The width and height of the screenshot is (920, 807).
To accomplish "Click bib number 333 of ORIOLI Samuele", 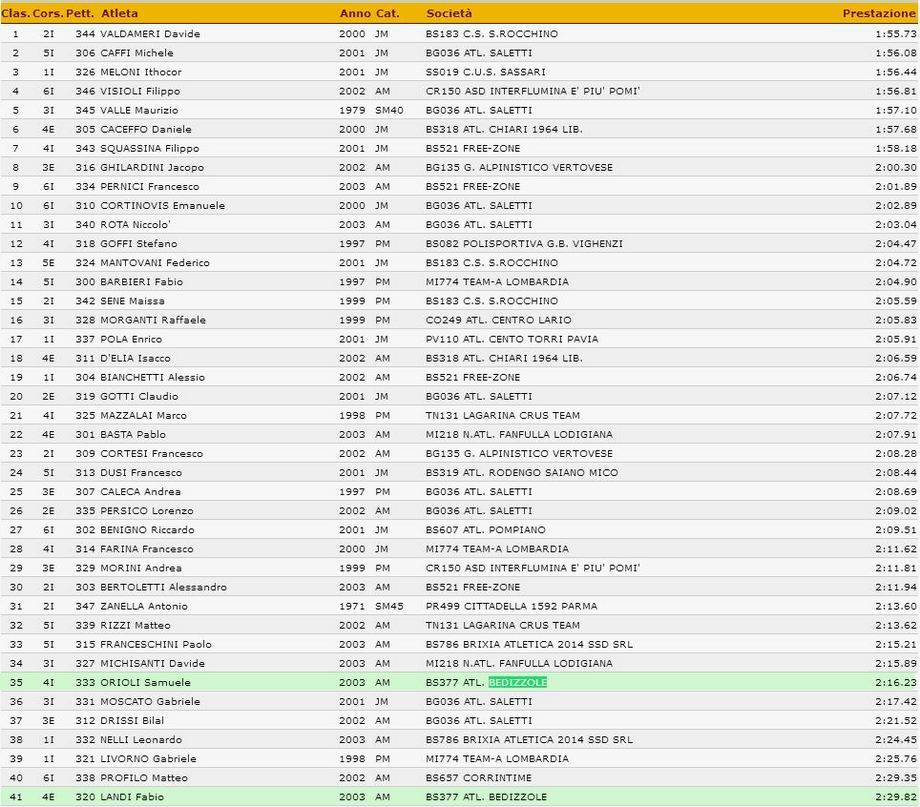I will [85, 683].
